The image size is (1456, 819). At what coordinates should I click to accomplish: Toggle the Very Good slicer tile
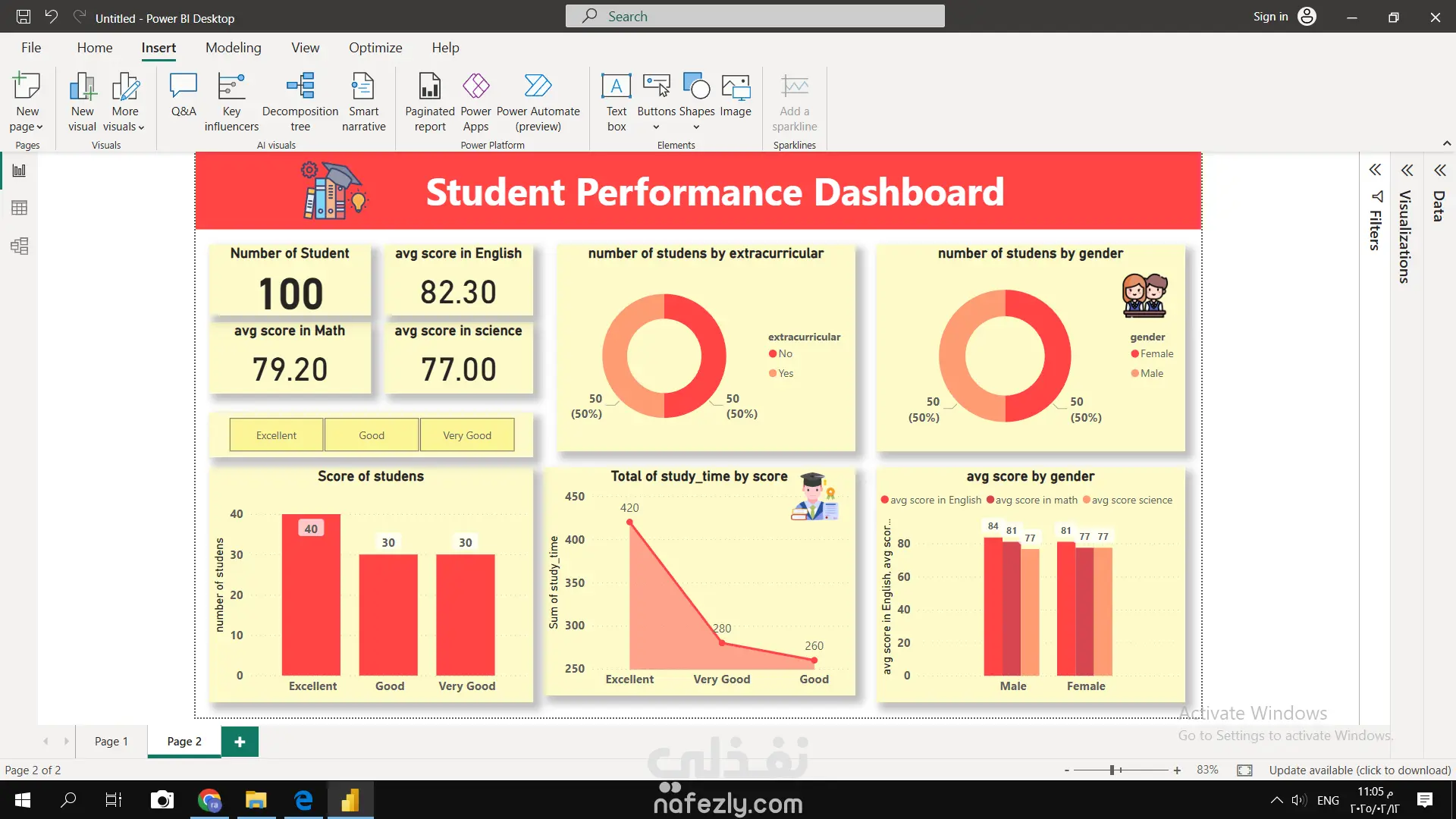coord(467,435)
